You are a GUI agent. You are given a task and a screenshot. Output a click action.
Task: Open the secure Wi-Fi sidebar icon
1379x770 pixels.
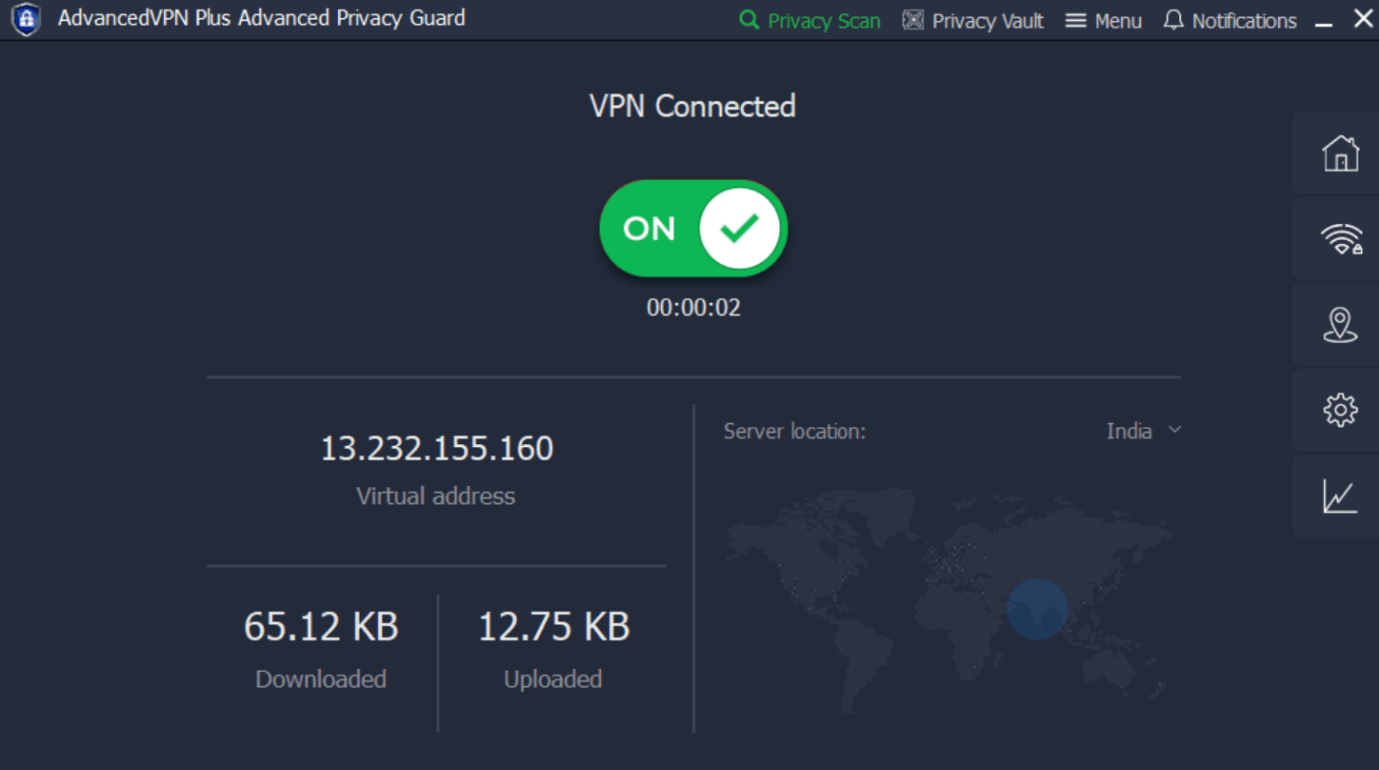(1340, 240)
